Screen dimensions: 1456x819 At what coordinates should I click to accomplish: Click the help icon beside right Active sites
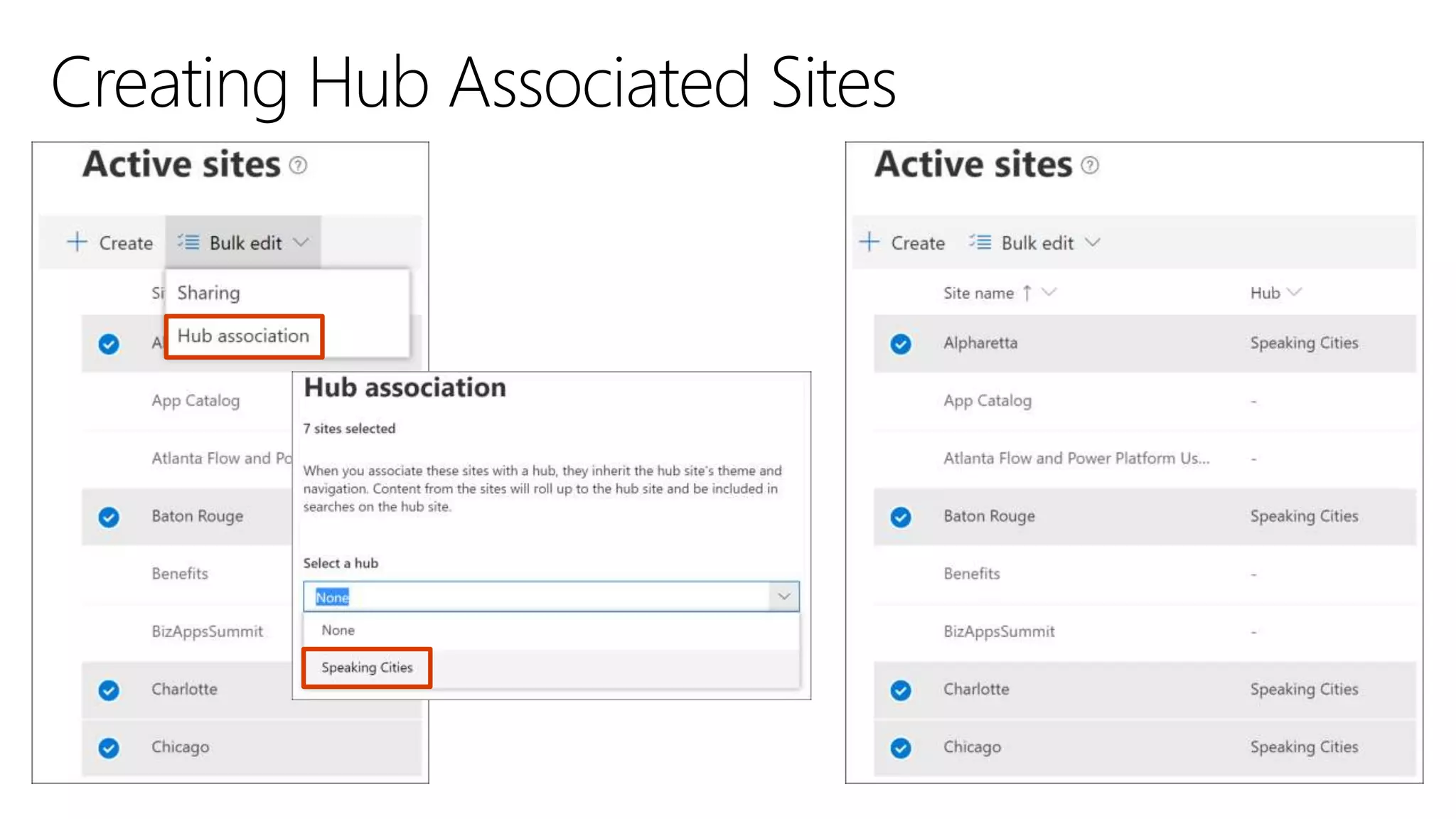click(1090, 166)
